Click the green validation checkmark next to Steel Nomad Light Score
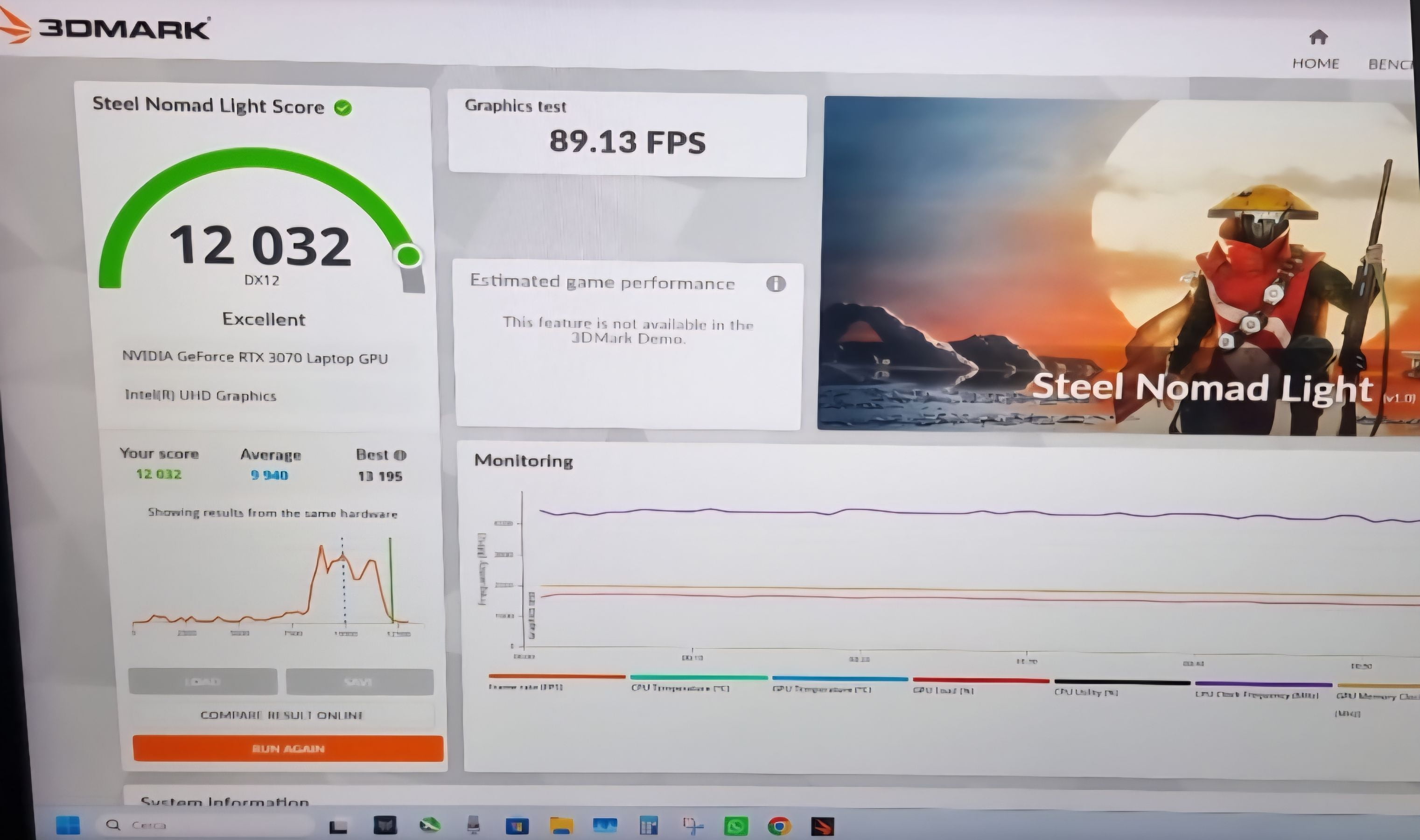The height and width of the screenshot is (840, 1420). pyautogui.click(x=343, y=107)
